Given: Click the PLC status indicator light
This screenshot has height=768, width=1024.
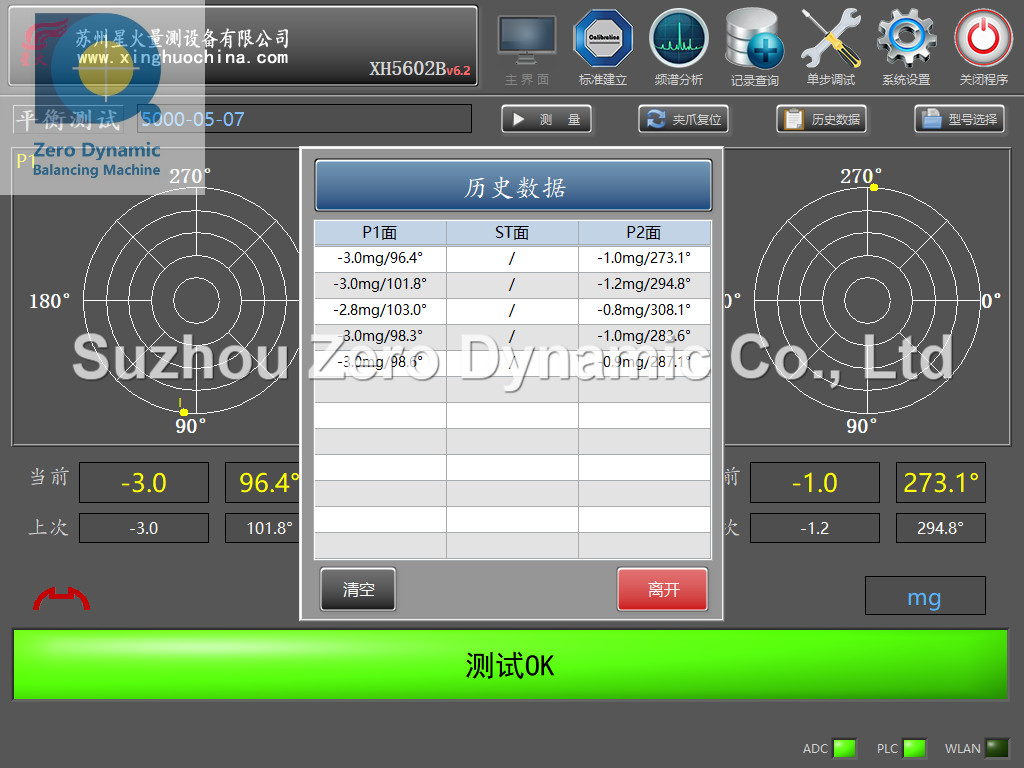Looking at the screenshot, I should [x=914, y=748].
